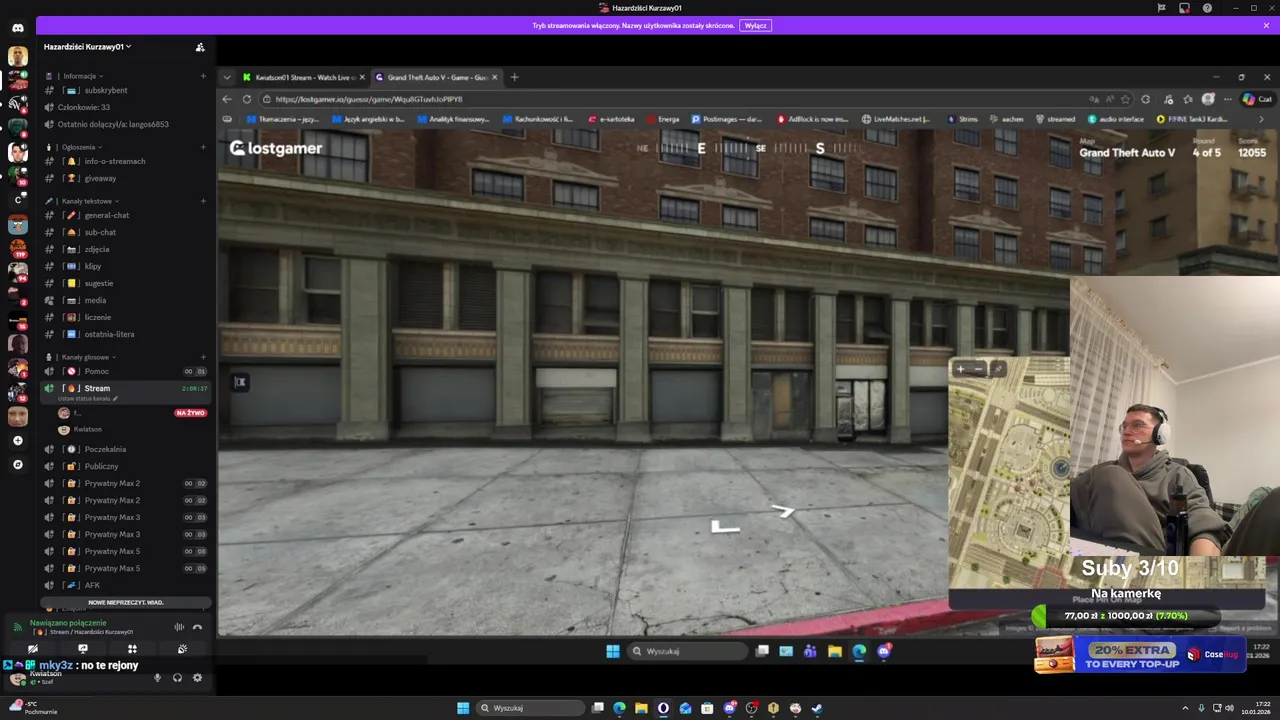This screenshot has height=720, width=1280.
Task: Open the browser tab list chevron
Action: [x=227, y=77]
